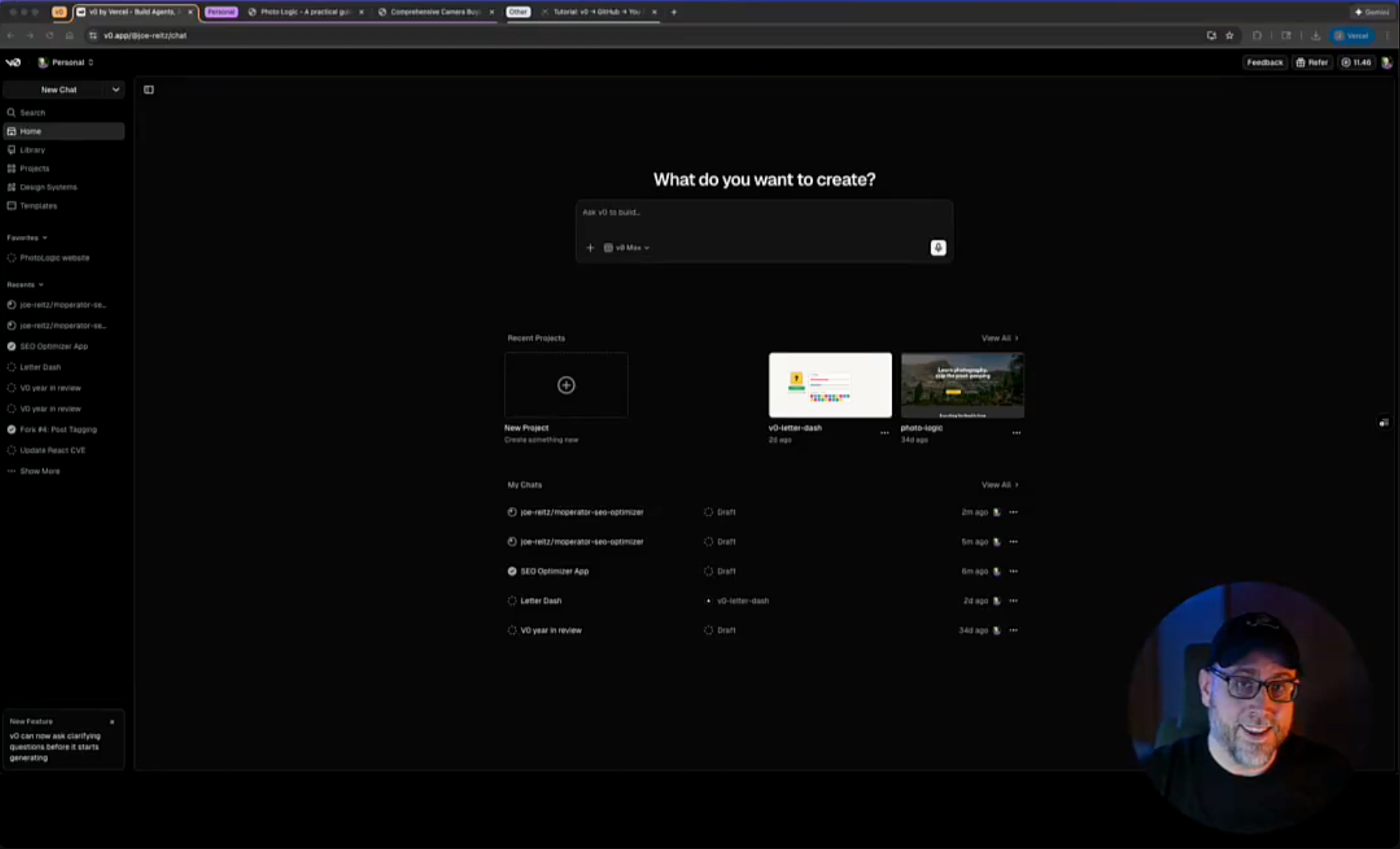This screenshot has width=1400, height=849.
Task: Click the microphone icon in the prompt box
Action: 938,248
